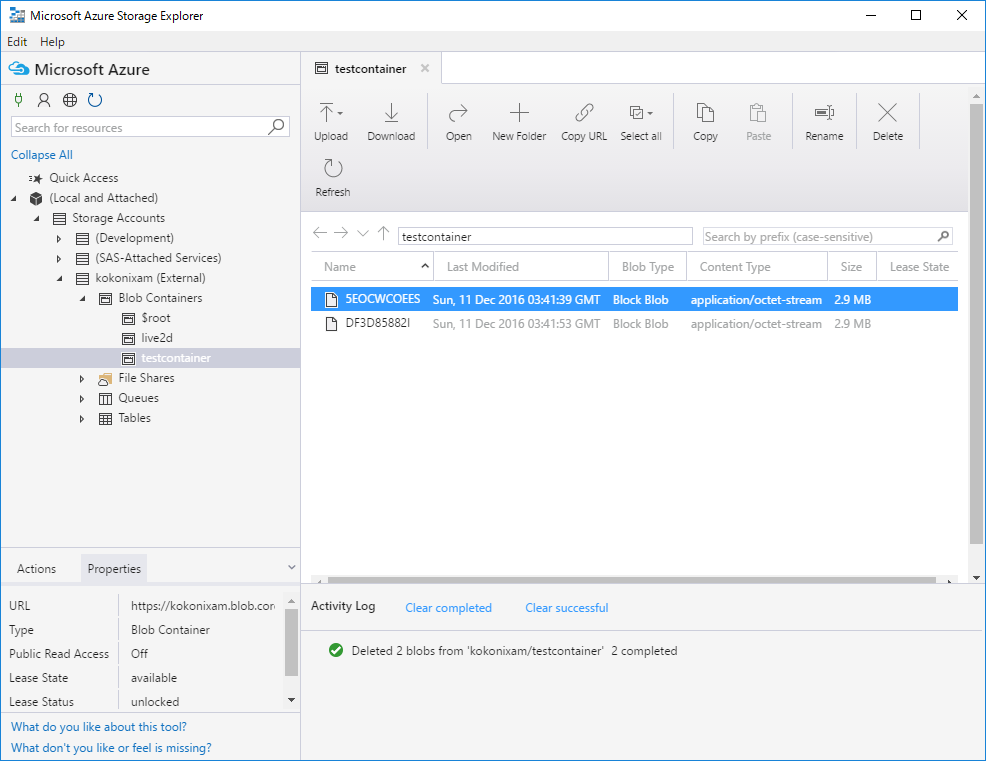Select the testcontainer tab
This screenshot has height=761, width=986.
(371, 69)
